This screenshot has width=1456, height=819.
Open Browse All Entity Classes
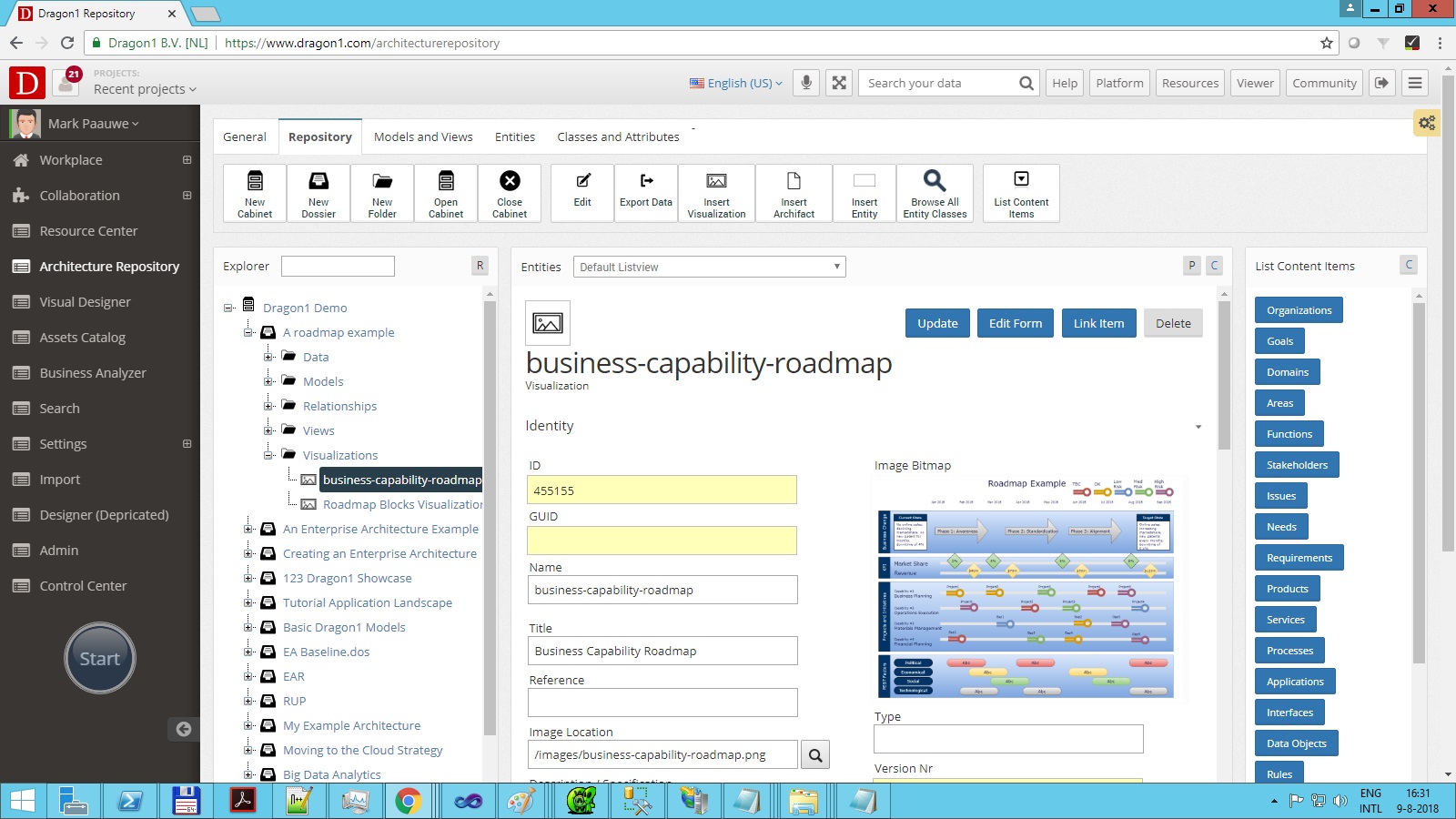coord(935,193)
